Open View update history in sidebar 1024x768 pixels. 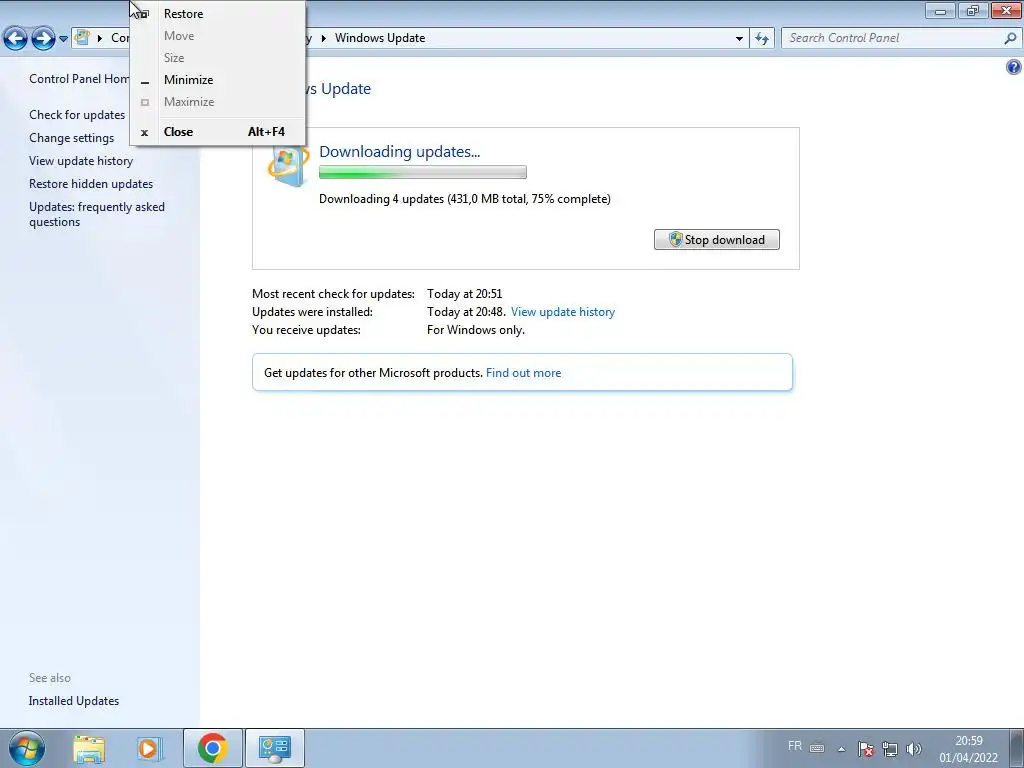(x=81, y=161)
